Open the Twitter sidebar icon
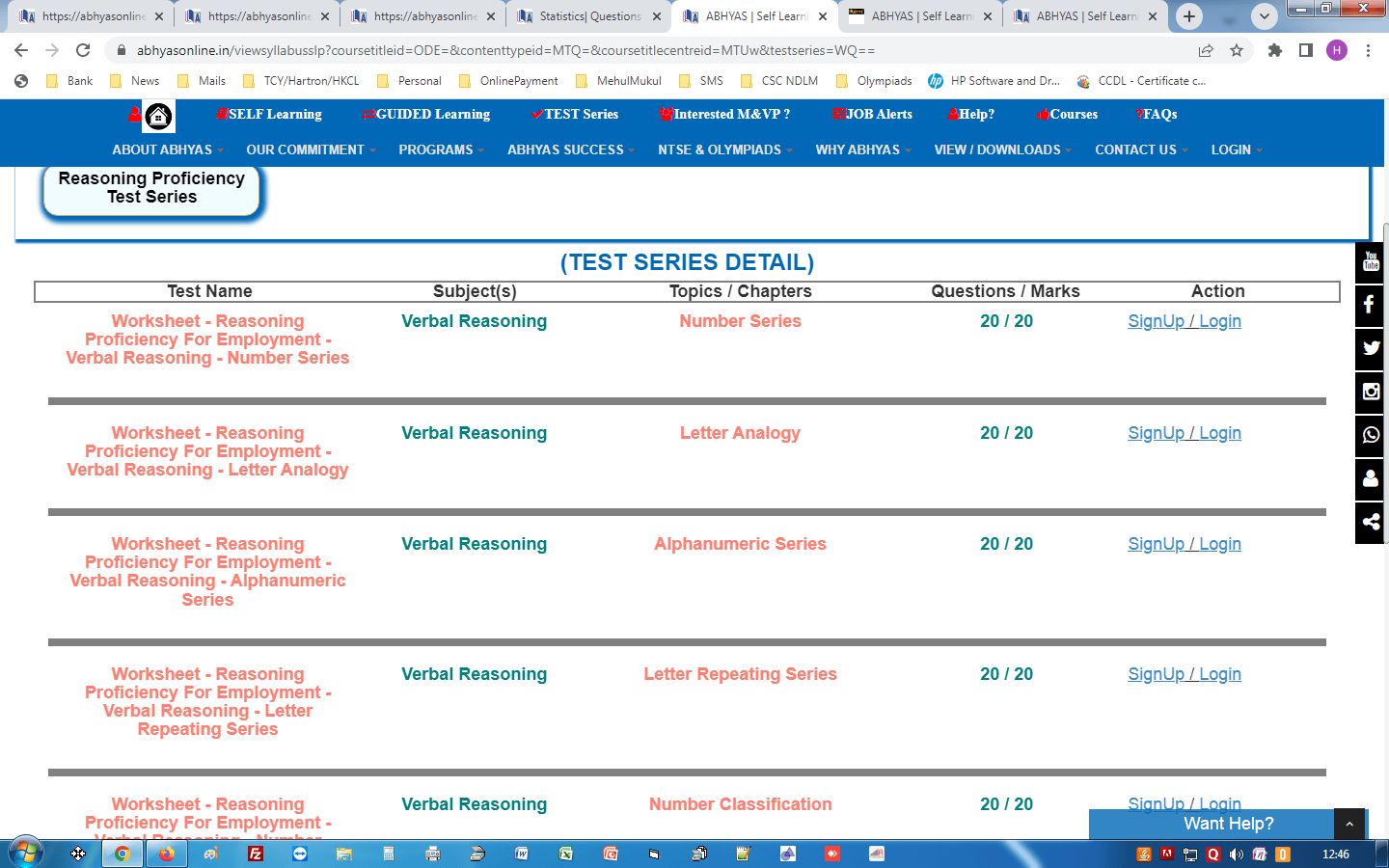Screen dimensions: 1389x868 click(1371, 348)
